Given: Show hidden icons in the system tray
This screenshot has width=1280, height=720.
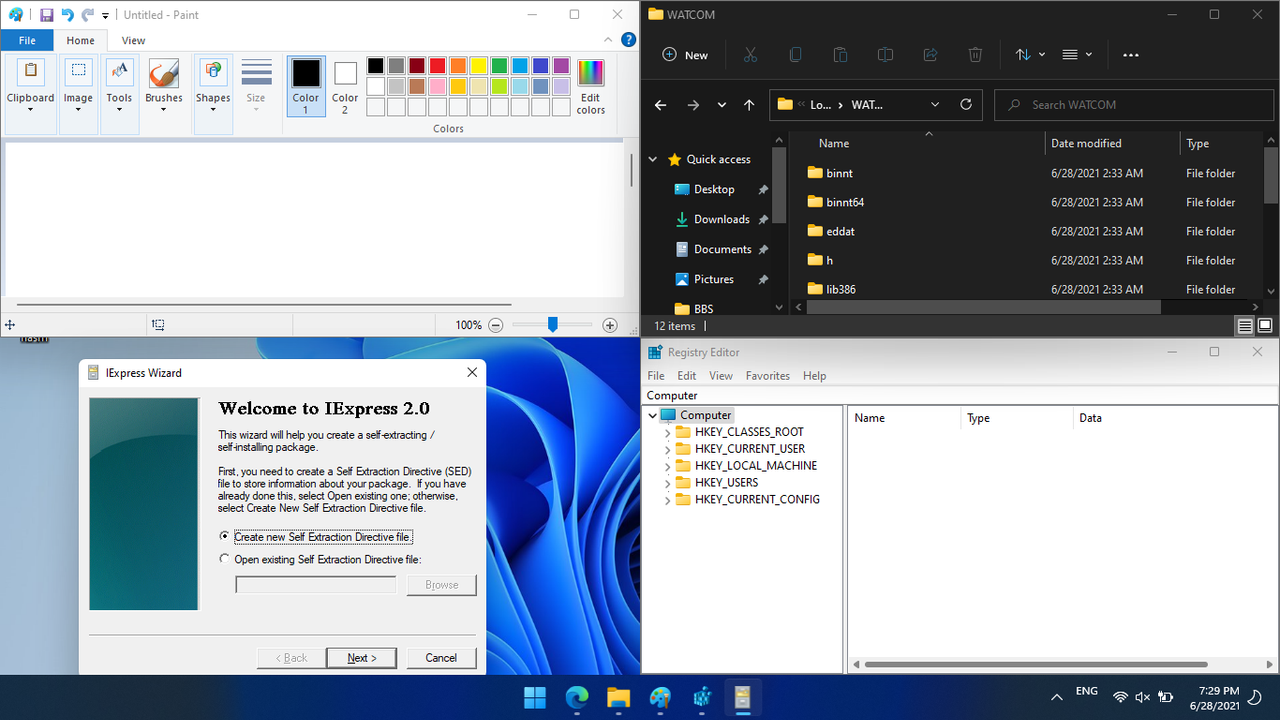Looking at the screenshot, I should tap(1057, 697).
